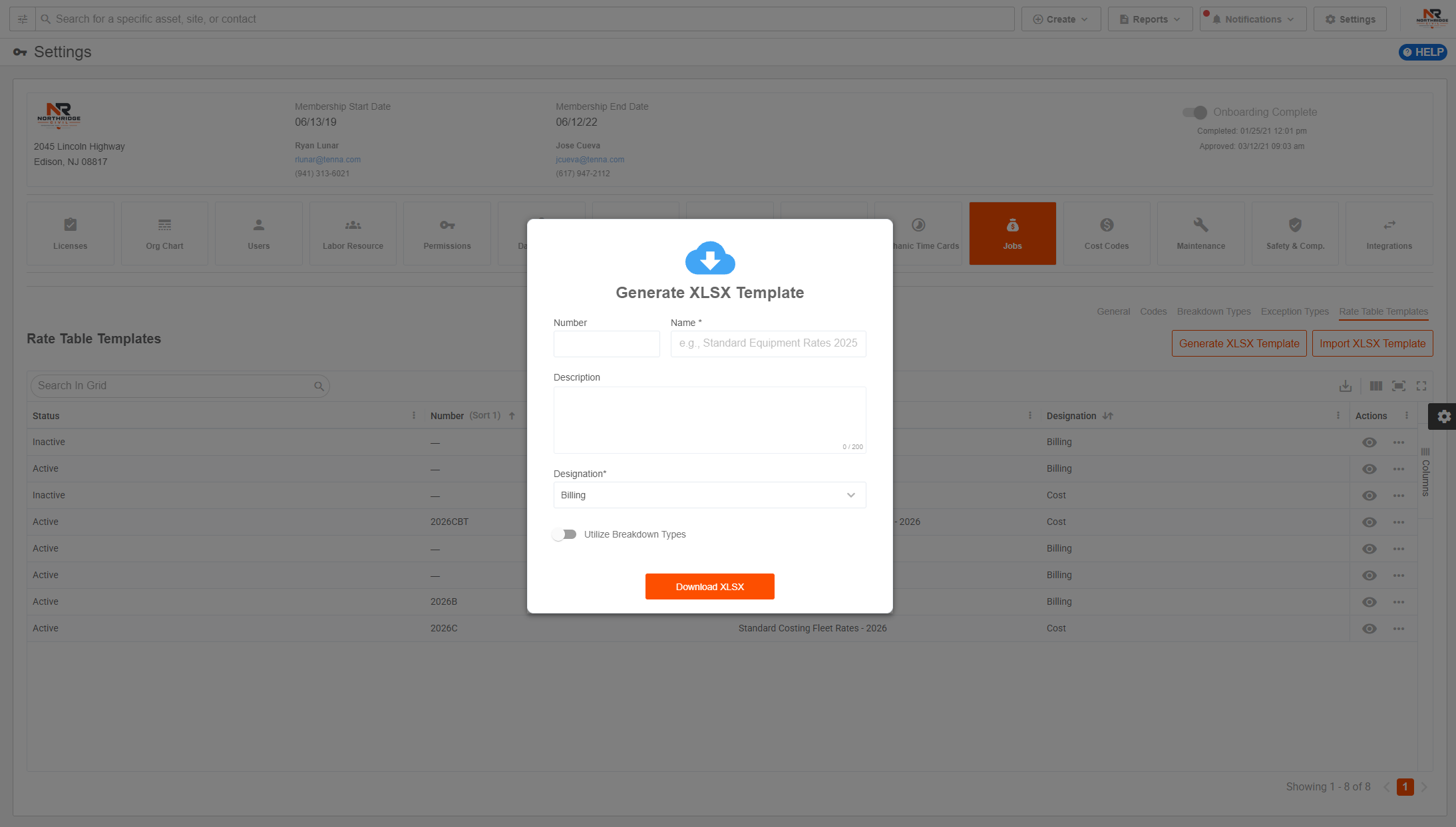The width and height of the screenshot is (1456, 827).
Task: Click the eye icon for 2026B row
Action: pyautogui.click(x=1369, y=602)
